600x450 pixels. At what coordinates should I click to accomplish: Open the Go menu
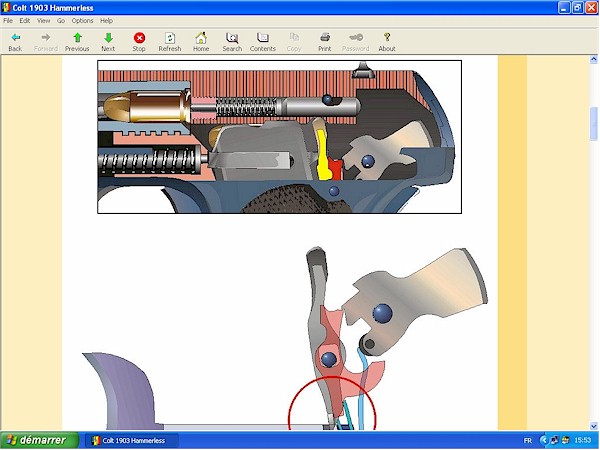click(61, 21)
